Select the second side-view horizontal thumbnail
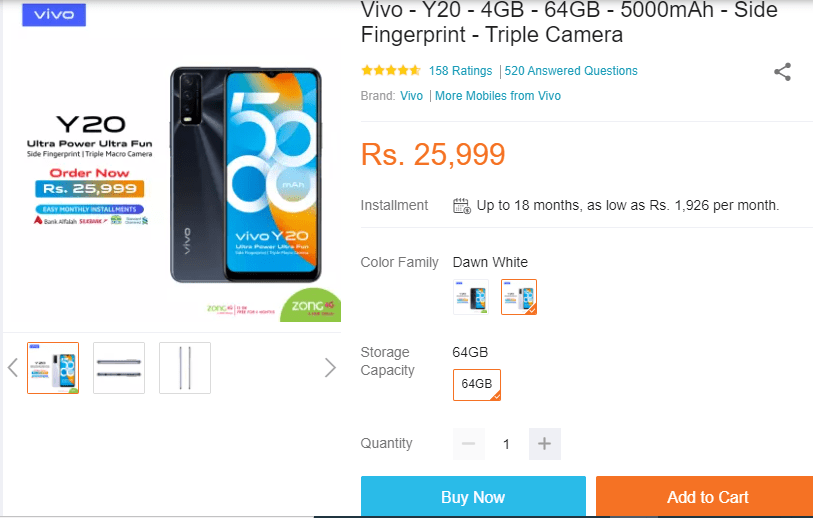813x518 pixels. pos(119,367)
